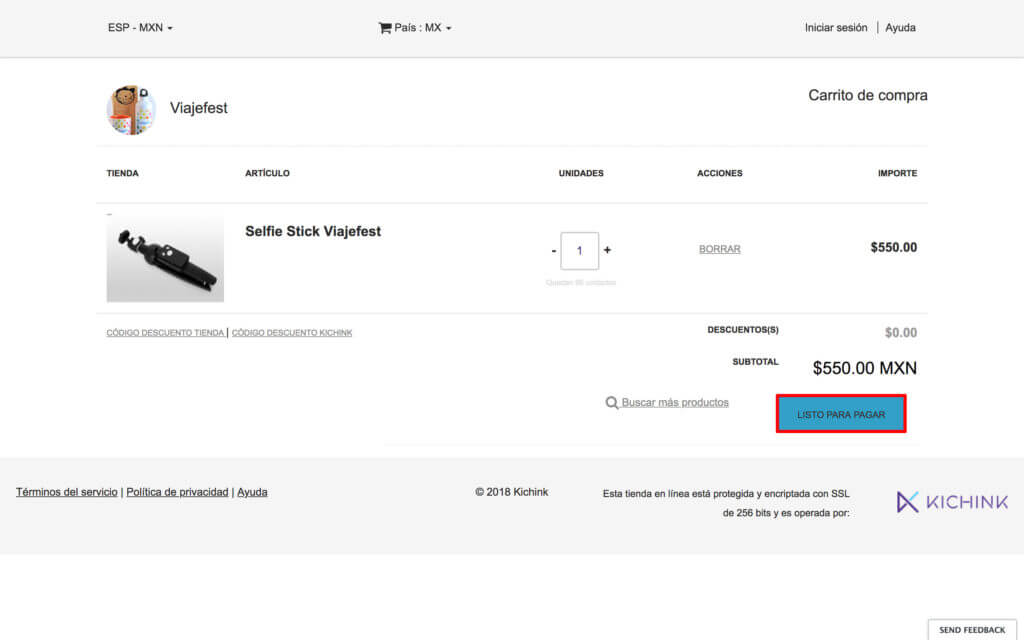Click the Kichink logo in footer
1024x640 pixels.
tap(952, 502)
